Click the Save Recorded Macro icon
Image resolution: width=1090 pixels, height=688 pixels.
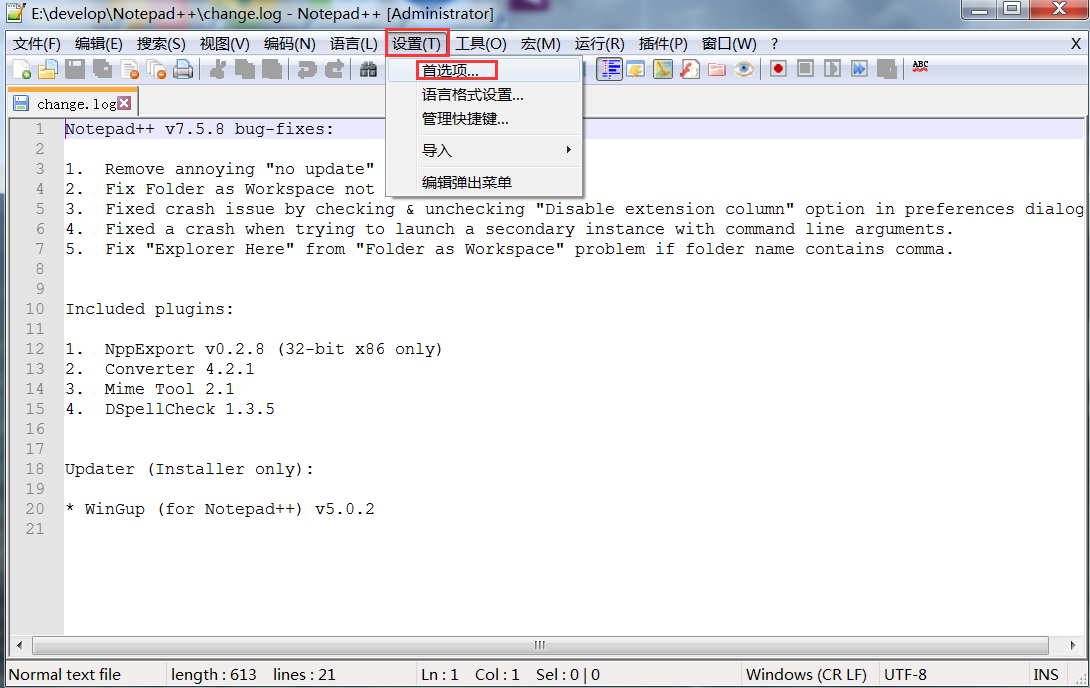coord(886,69)
